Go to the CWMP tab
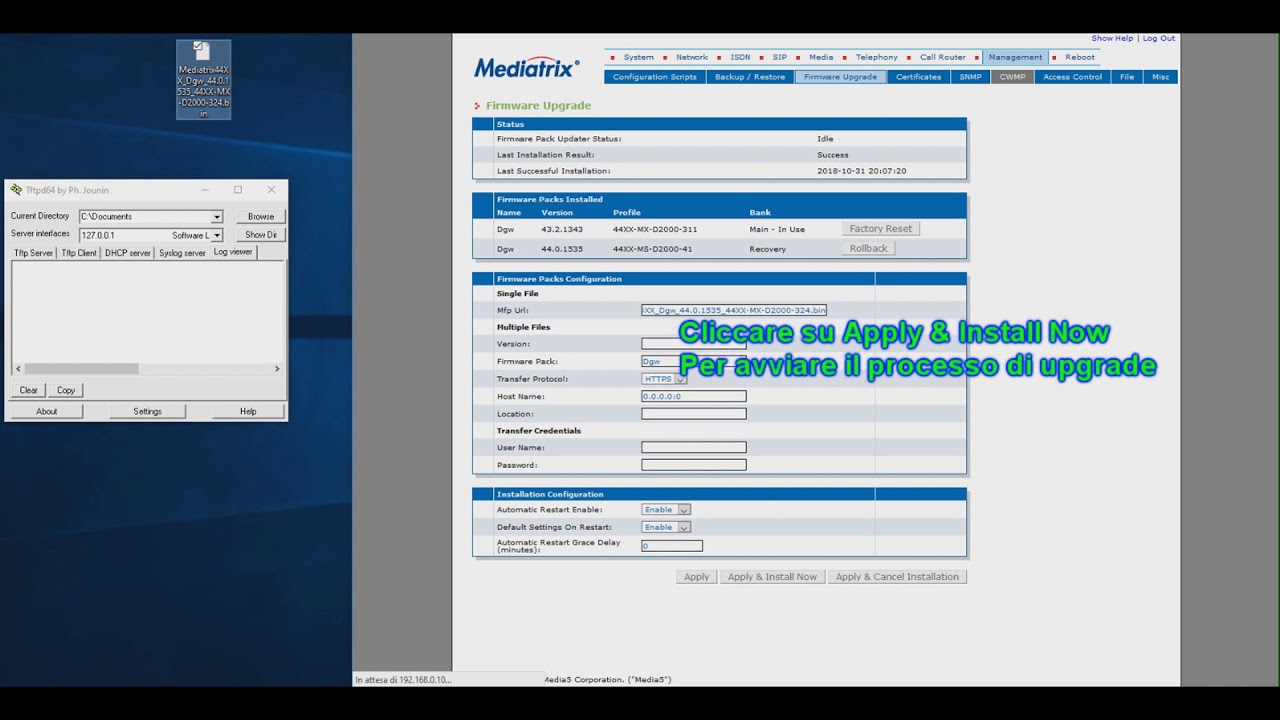The image size is (1280, 720). click(1012, 77)
